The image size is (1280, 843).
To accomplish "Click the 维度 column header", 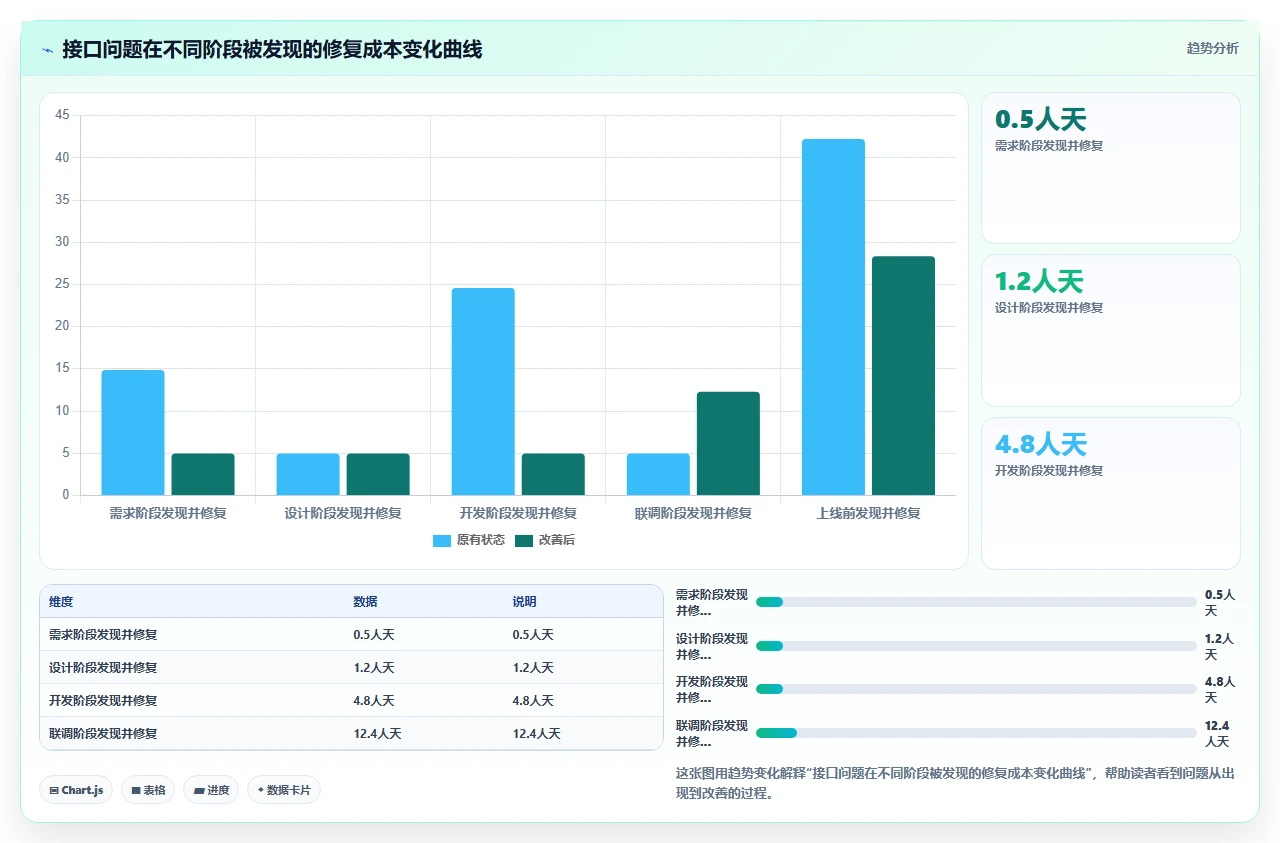I will 61,602.
